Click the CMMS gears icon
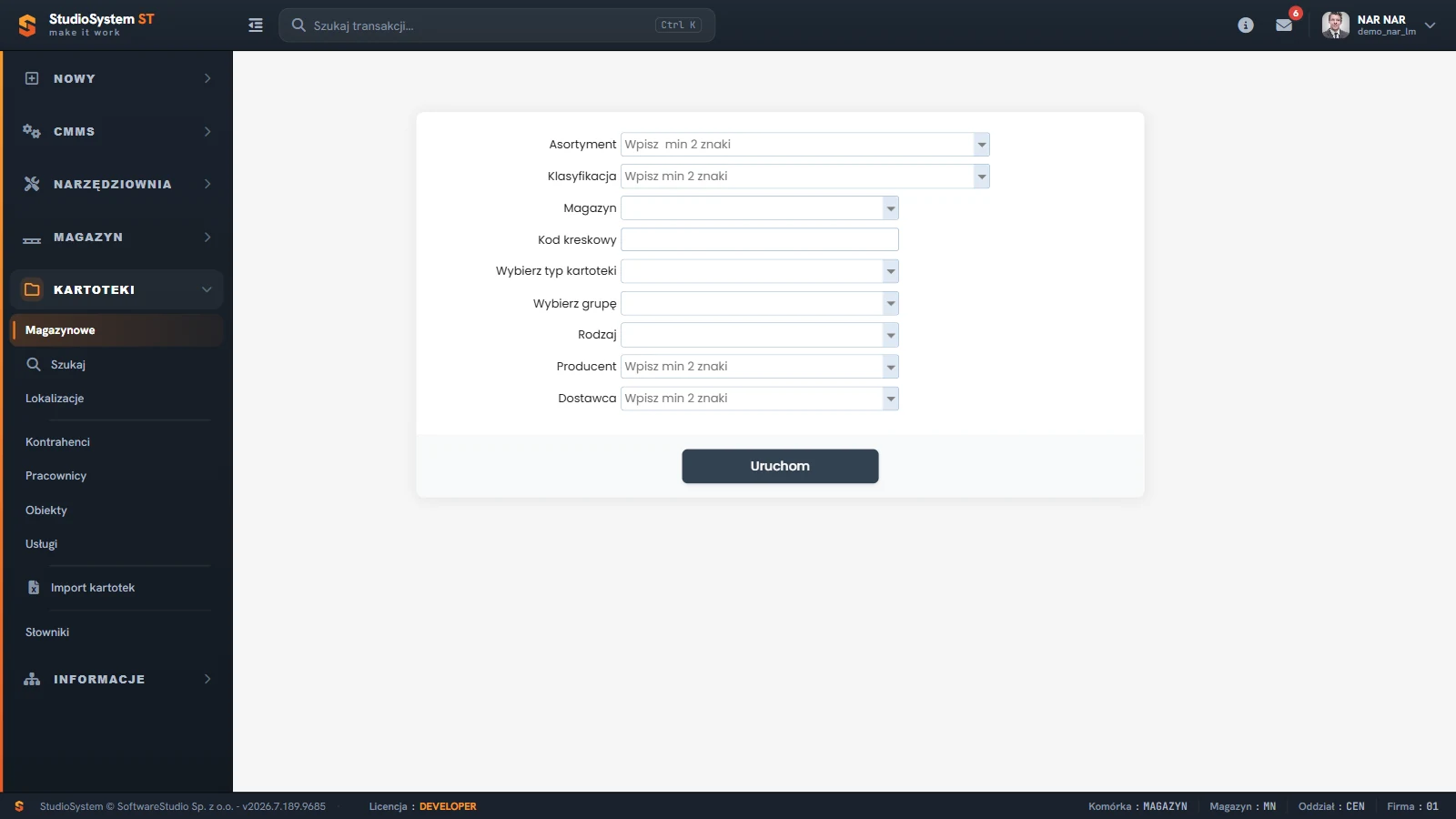This screenshot has height=819, width=1456. [32, 131]
